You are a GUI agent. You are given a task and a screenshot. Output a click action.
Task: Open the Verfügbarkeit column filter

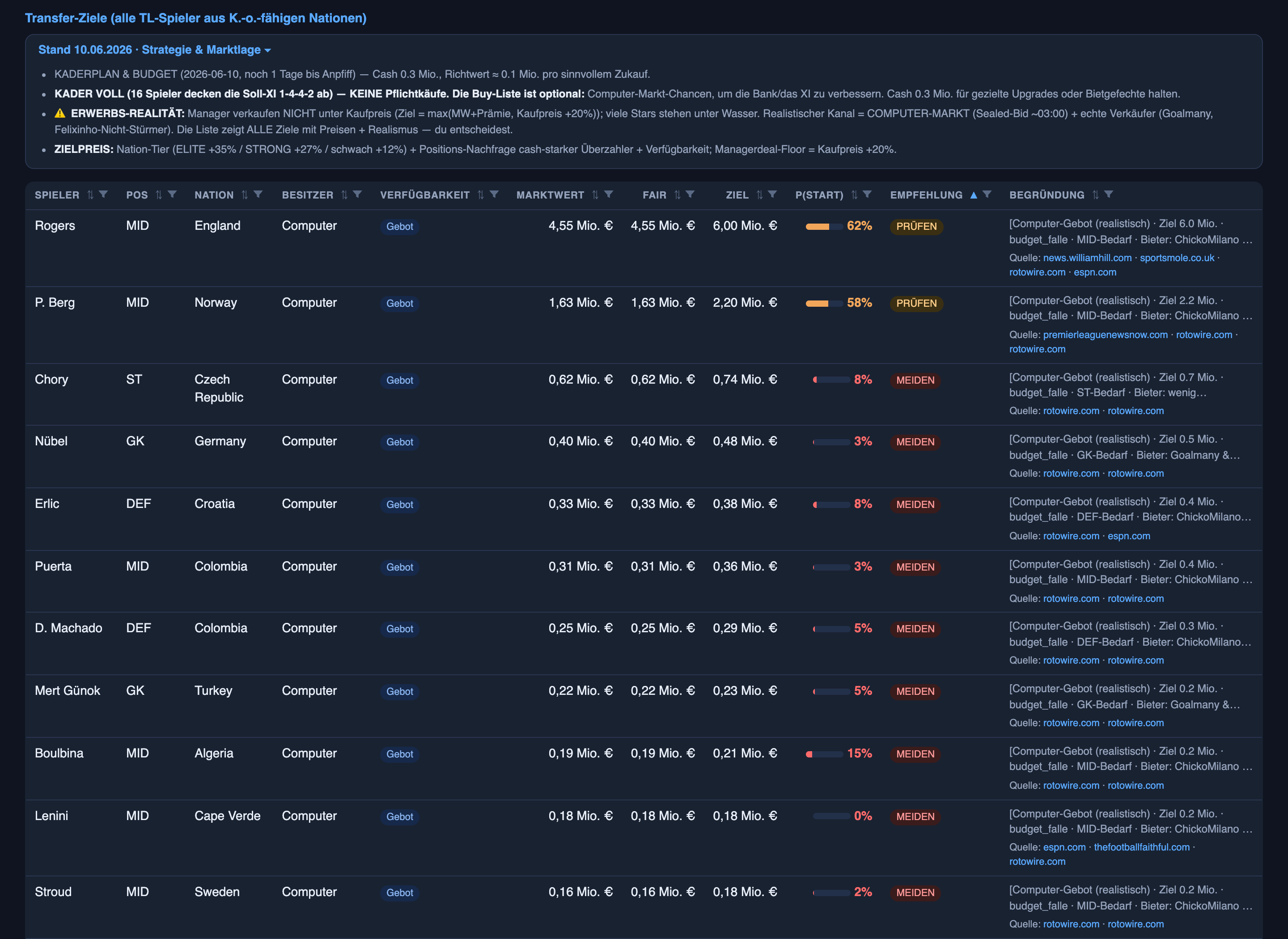coord(494,195)
